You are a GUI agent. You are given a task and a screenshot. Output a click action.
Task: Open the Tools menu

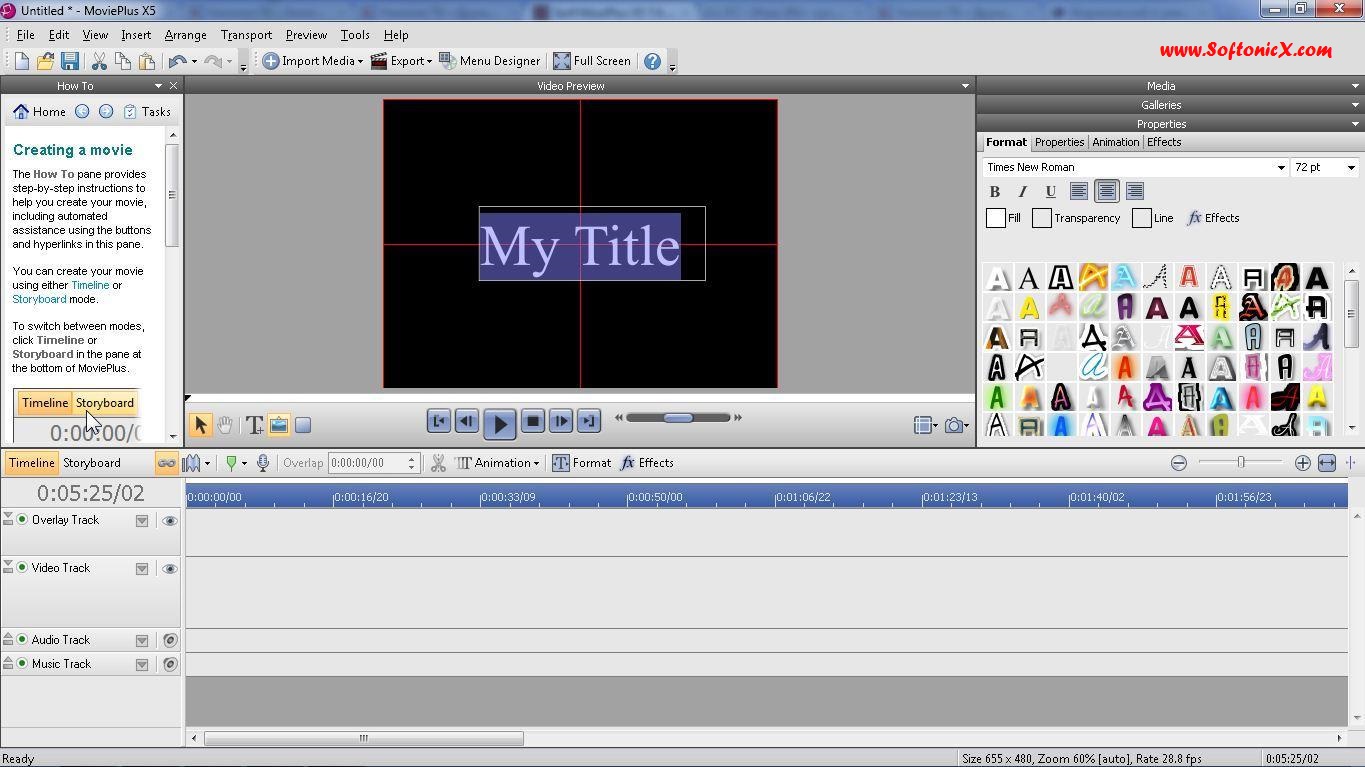(x=355, y=34)
